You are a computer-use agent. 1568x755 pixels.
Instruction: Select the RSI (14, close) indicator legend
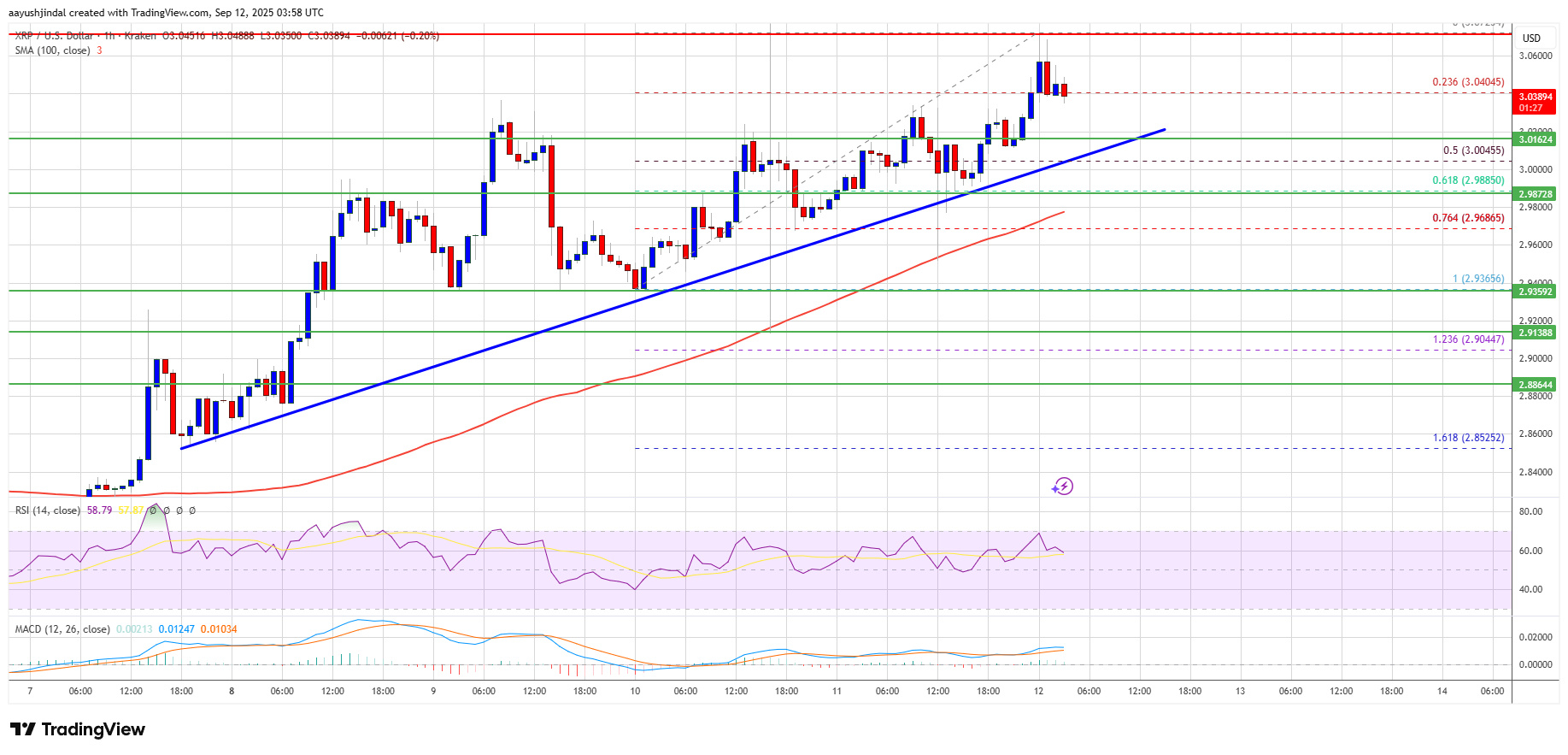pyautogui.click(x=47, y=510)
